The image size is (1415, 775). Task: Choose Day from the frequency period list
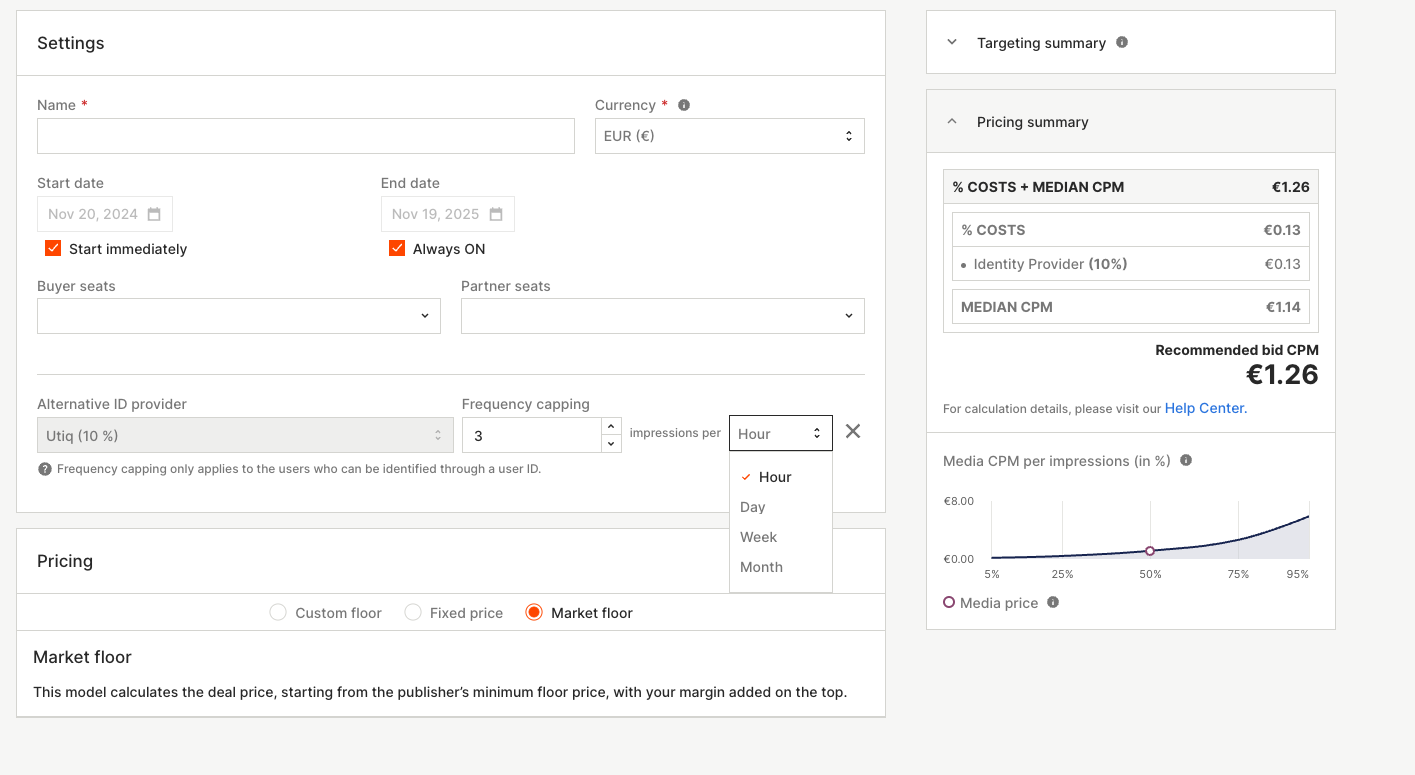click(x=753, y=507)
